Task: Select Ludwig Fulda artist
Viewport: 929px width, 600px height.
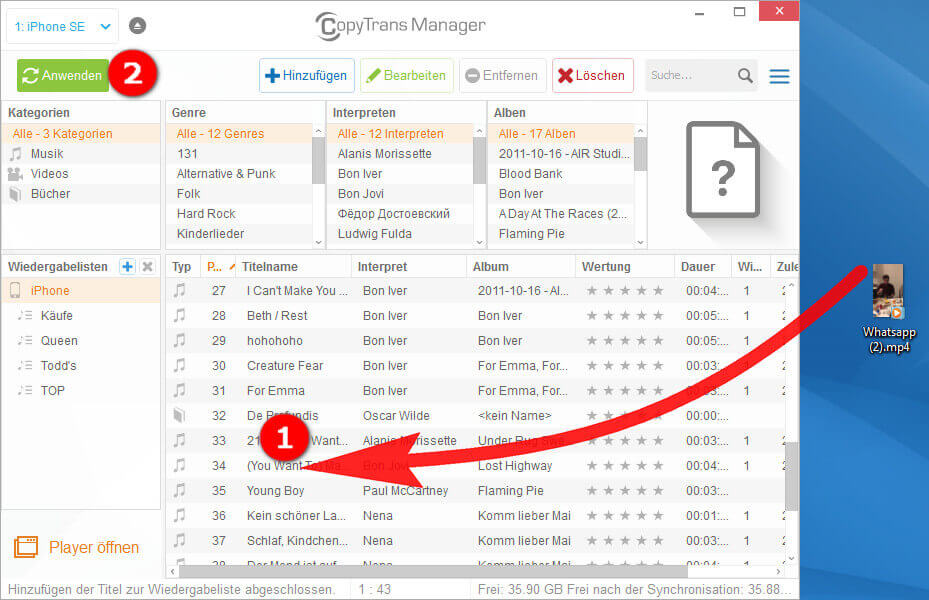Action: (x=401, y=234)
